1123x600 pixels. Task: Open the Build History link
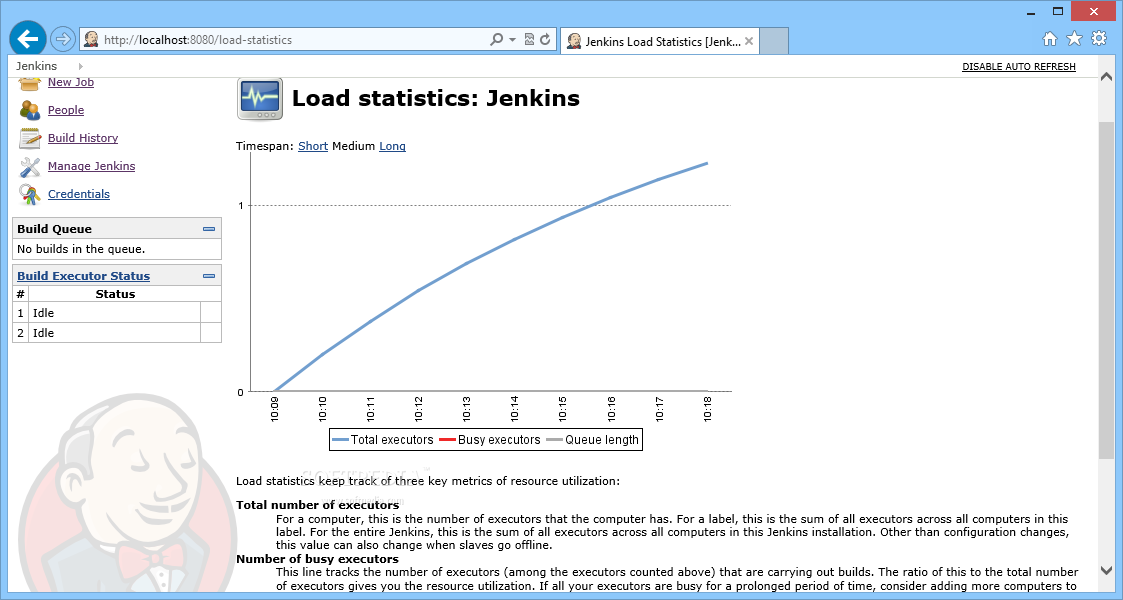83,138
